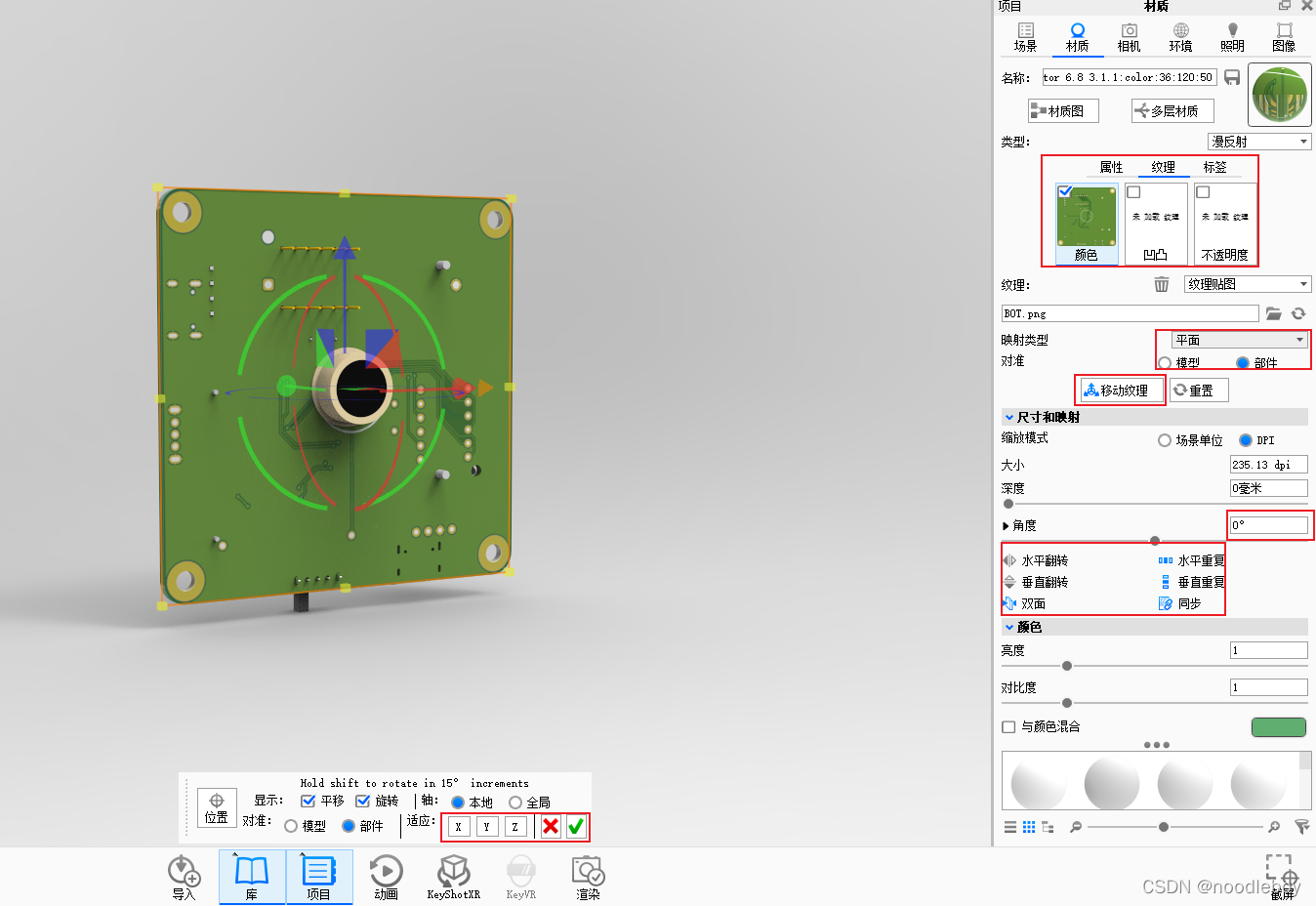
Task: Open the 渲染 render dialog
Action: point(588,877)
